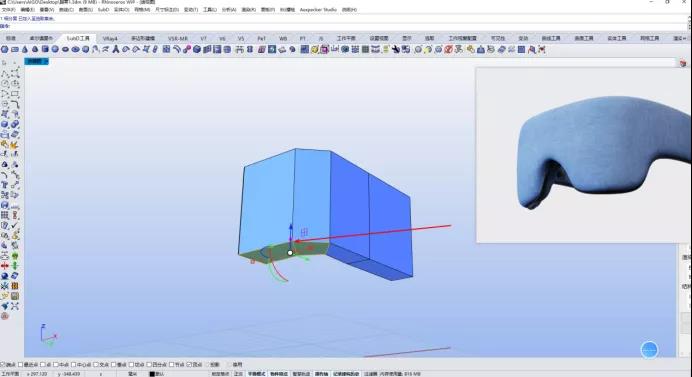
Task: Select the SubD cone primitive icon
Action: pos(25,49)
